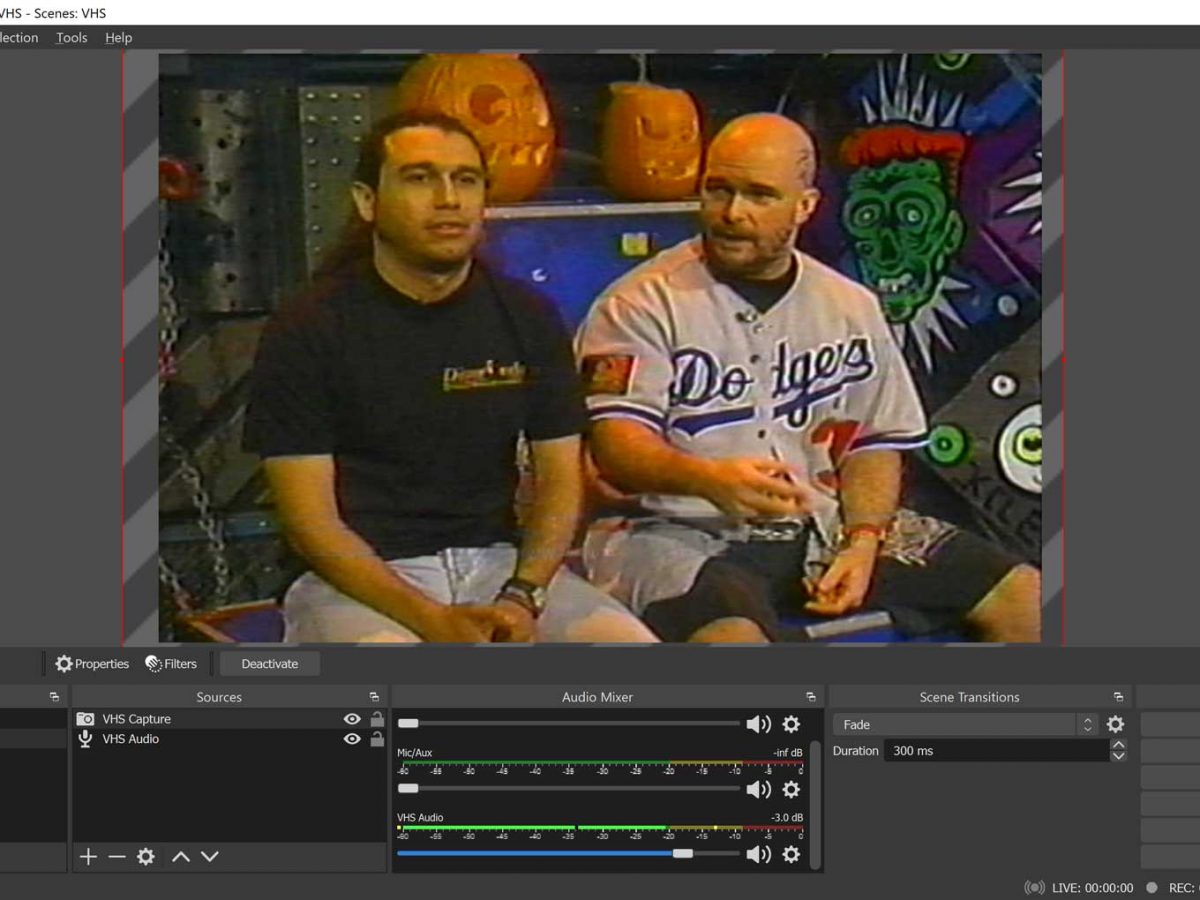The height and width of the screenshot is (900, 1200).
Task: Open the Help menu
Action: 118,38
